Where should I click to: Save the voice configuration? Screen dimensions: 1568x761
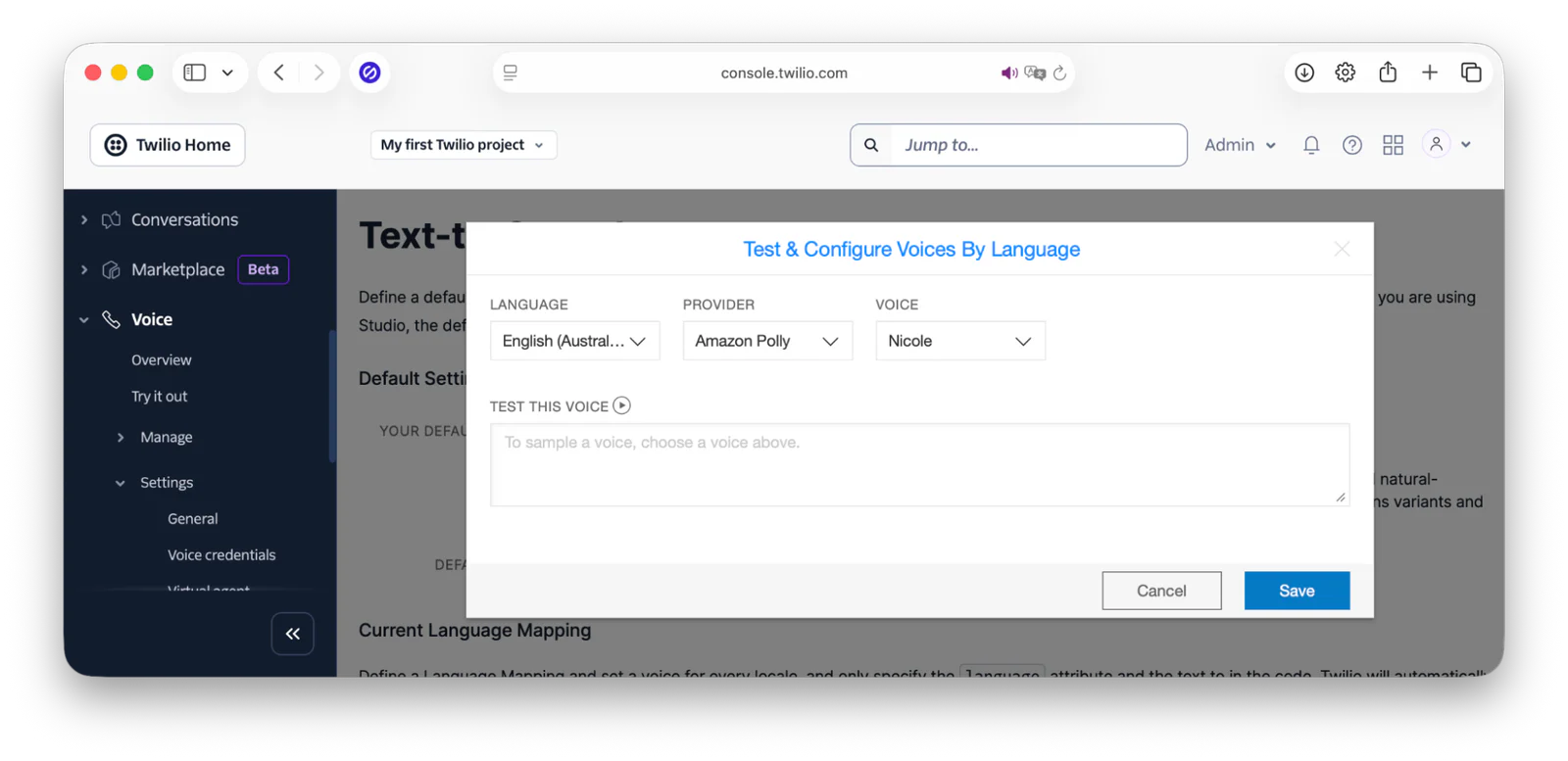pos(1297,591)
